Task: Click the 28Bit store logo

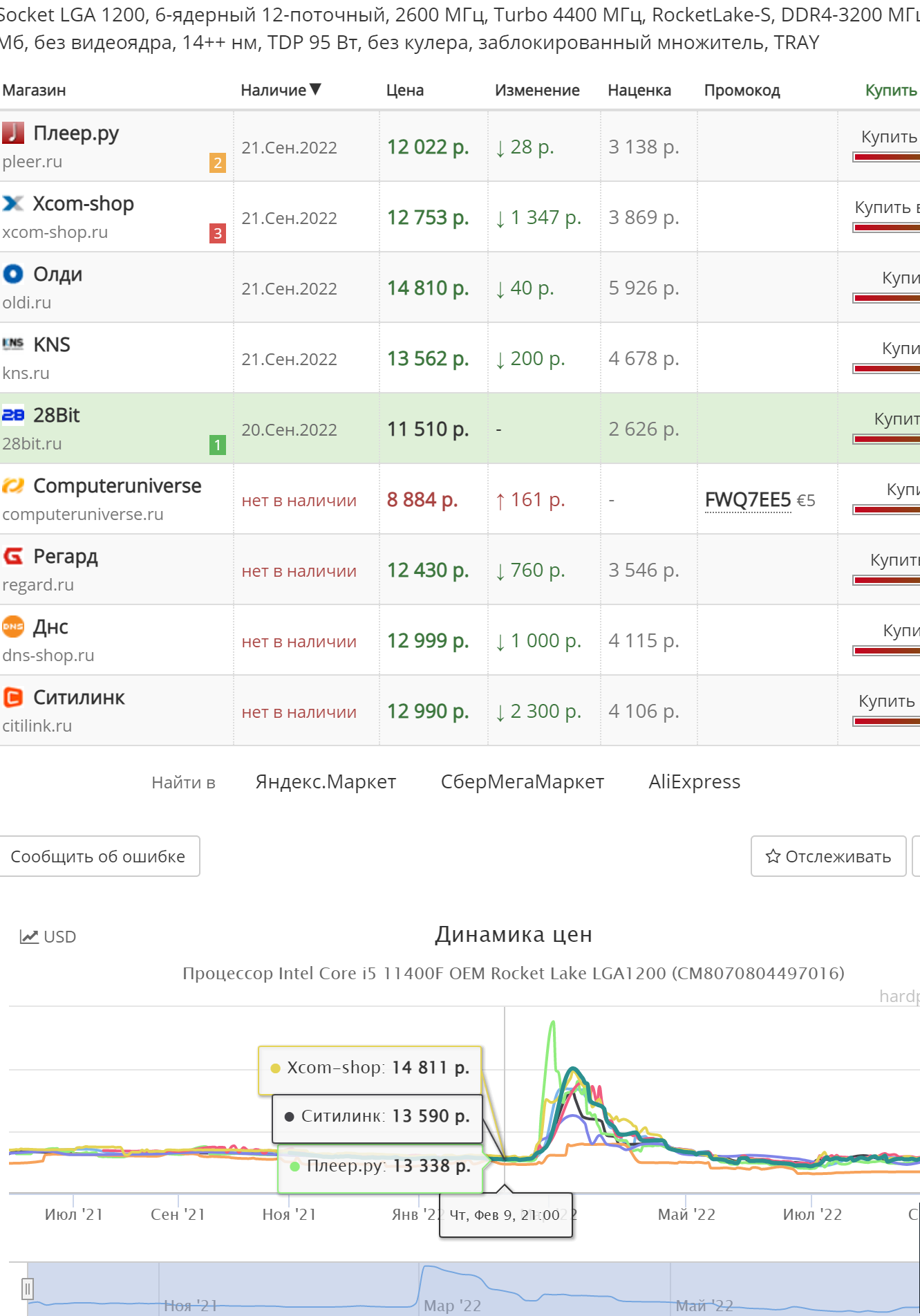Action: [14, 414]
